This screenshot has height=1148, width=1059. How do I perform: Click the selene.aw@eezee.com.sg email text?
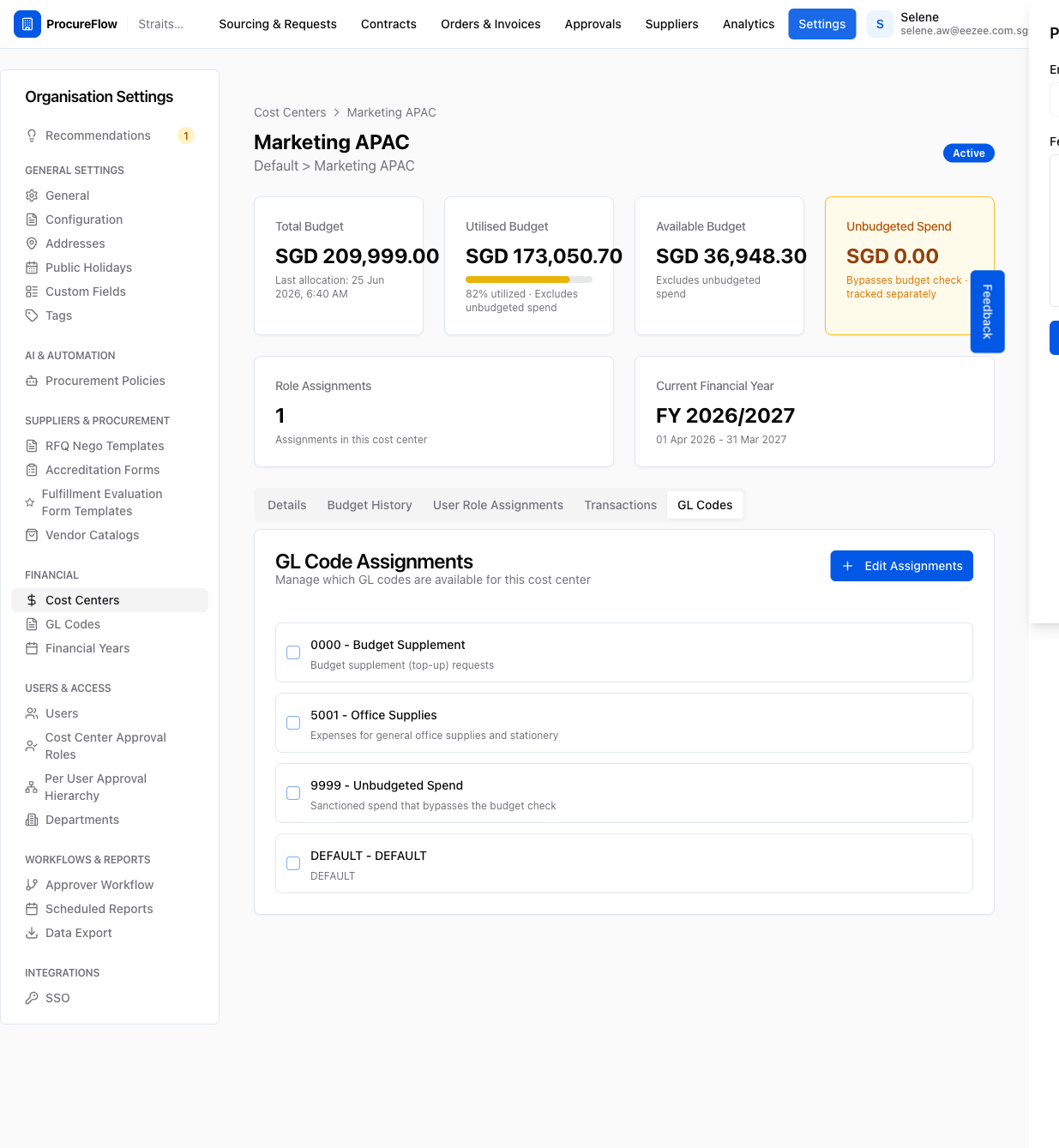(964, 31)
